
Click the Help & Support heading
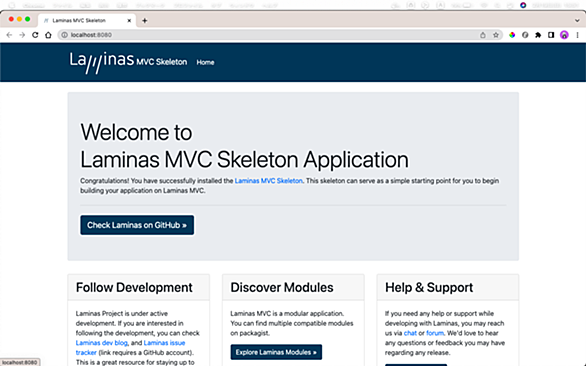(429, 287)
